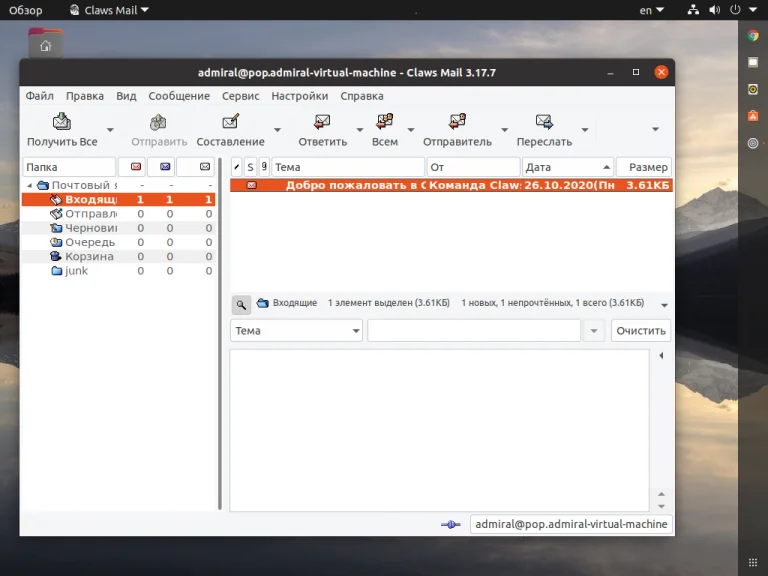Sort messages by Дата column header
Viewport: 768px width, 576px height.
[x=568, y=167]
